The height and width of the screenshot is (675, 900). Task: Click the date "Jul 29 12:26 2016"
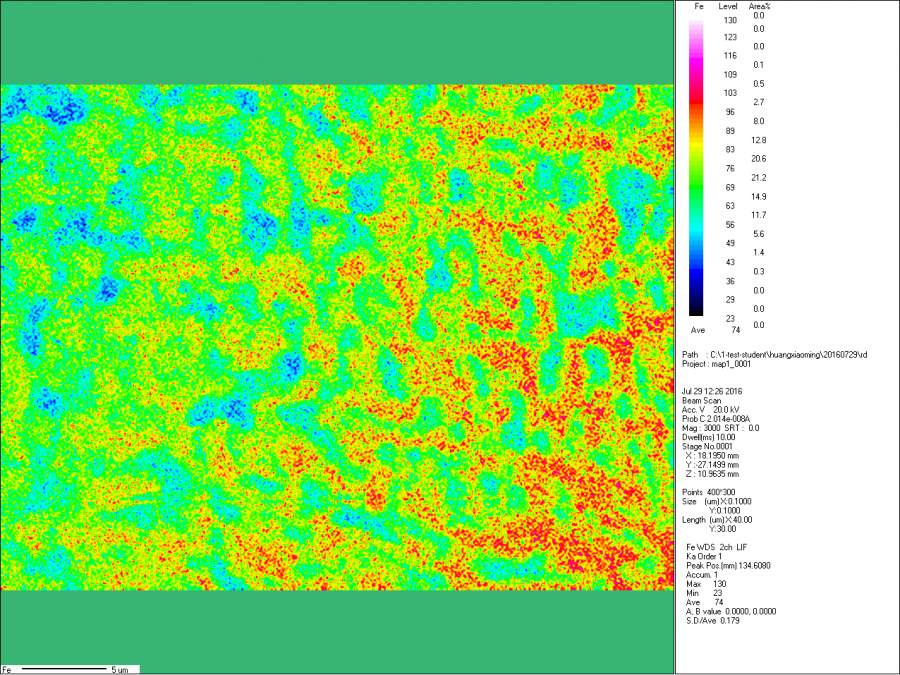(x=712, y=391)
